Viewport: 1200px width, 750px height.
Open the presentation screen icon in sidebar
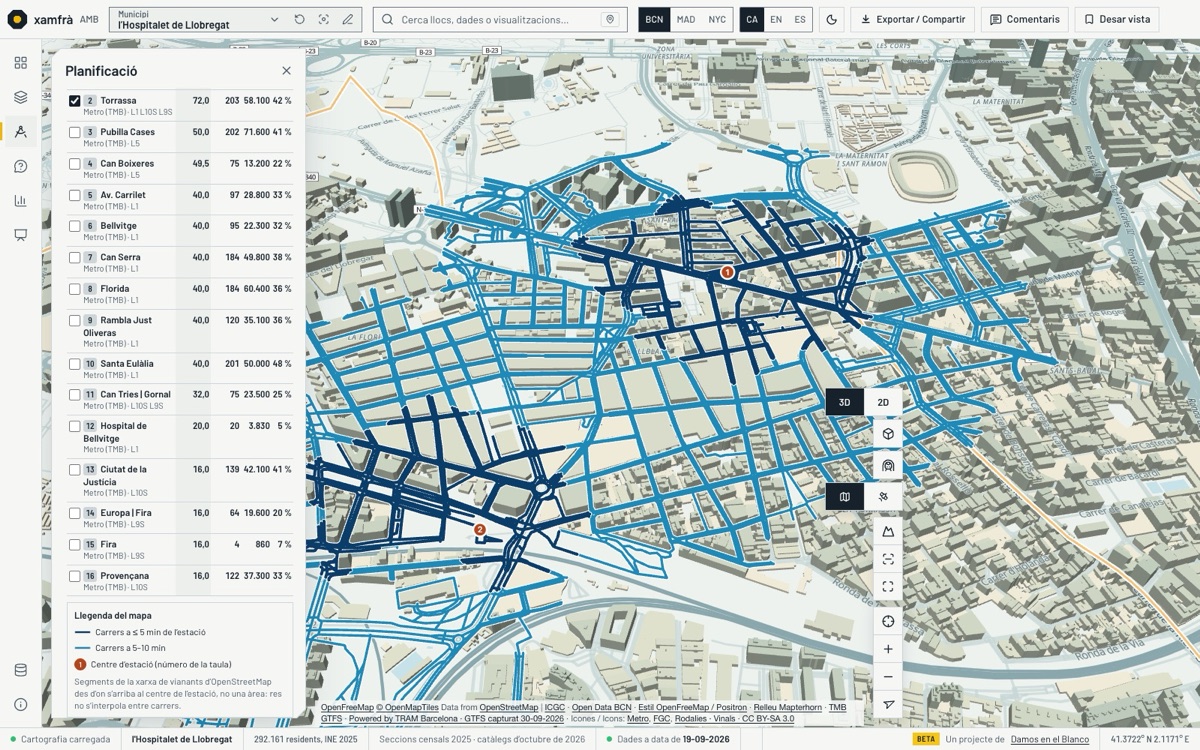pyautogui.click(x=20, y=235)
